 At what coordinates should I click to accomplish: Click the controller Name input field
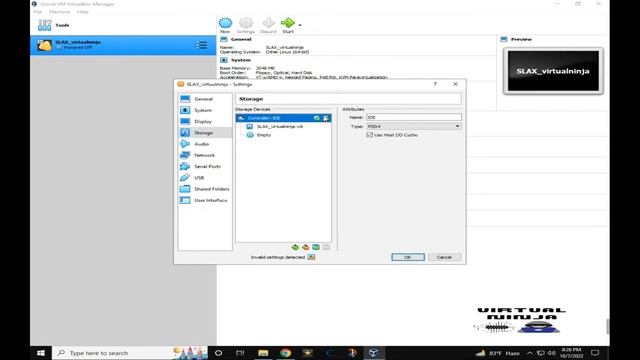pos(414,117)
